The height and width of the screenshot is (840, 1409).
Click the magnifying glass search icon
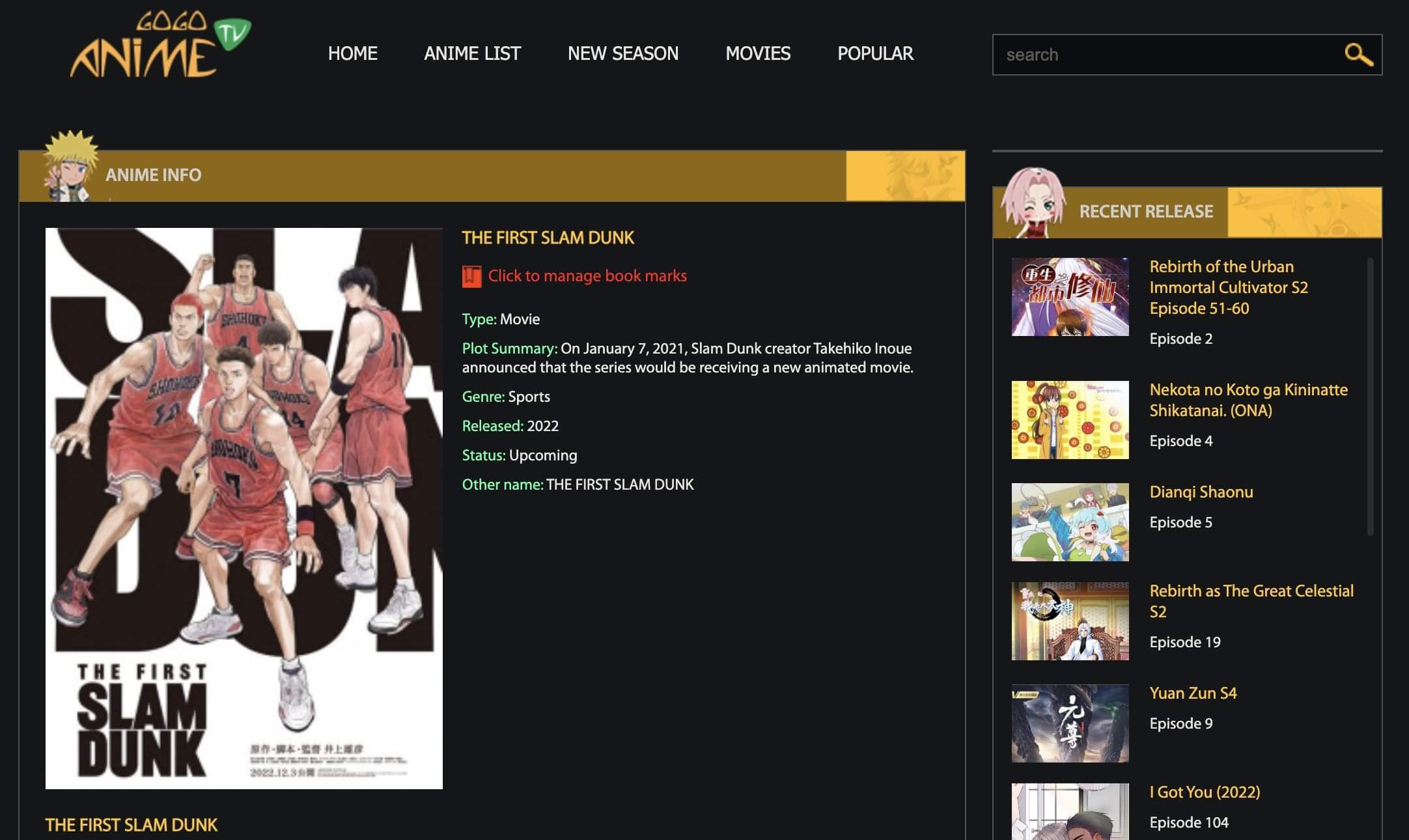[x=1358, y=55]
